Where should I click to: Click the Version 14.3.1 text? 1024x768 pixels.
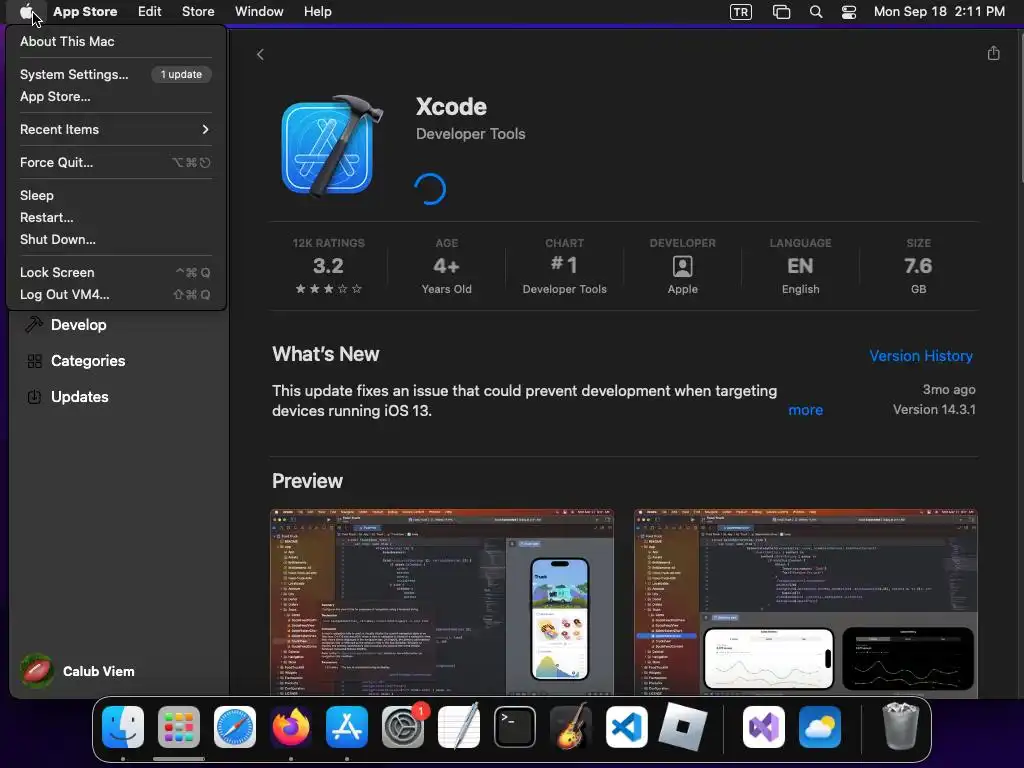click(x=934, y=409)
